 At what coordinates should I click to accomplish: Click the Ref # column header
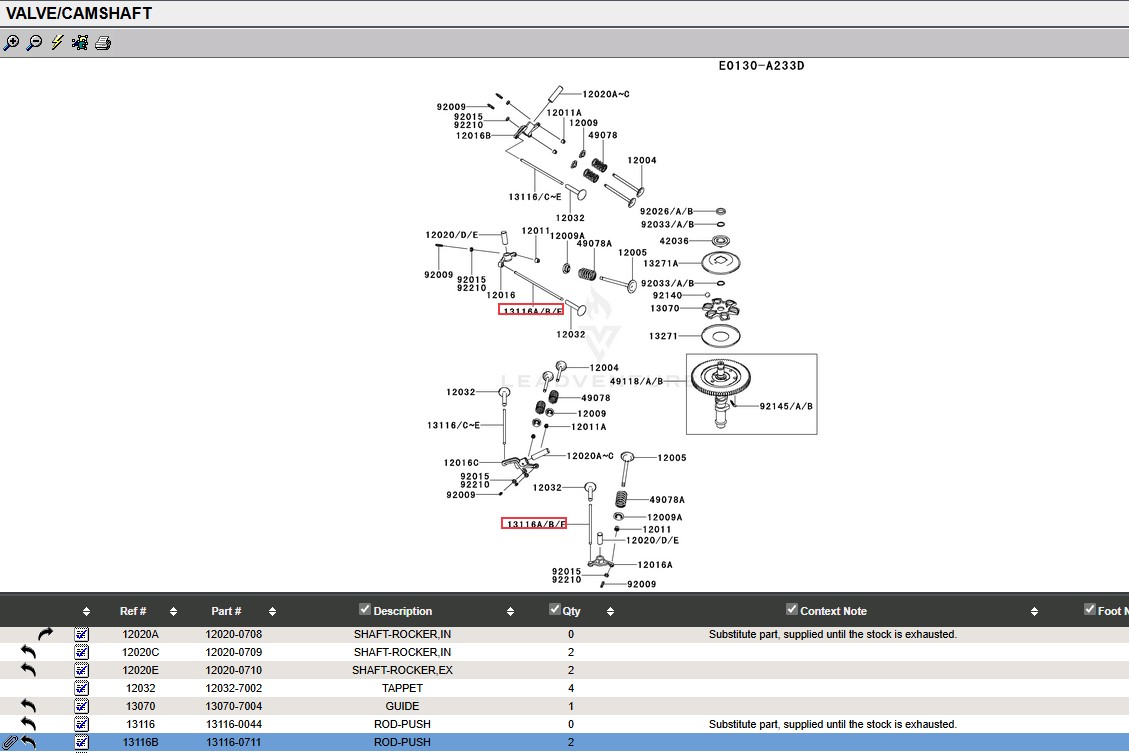(x=133, y=611)
